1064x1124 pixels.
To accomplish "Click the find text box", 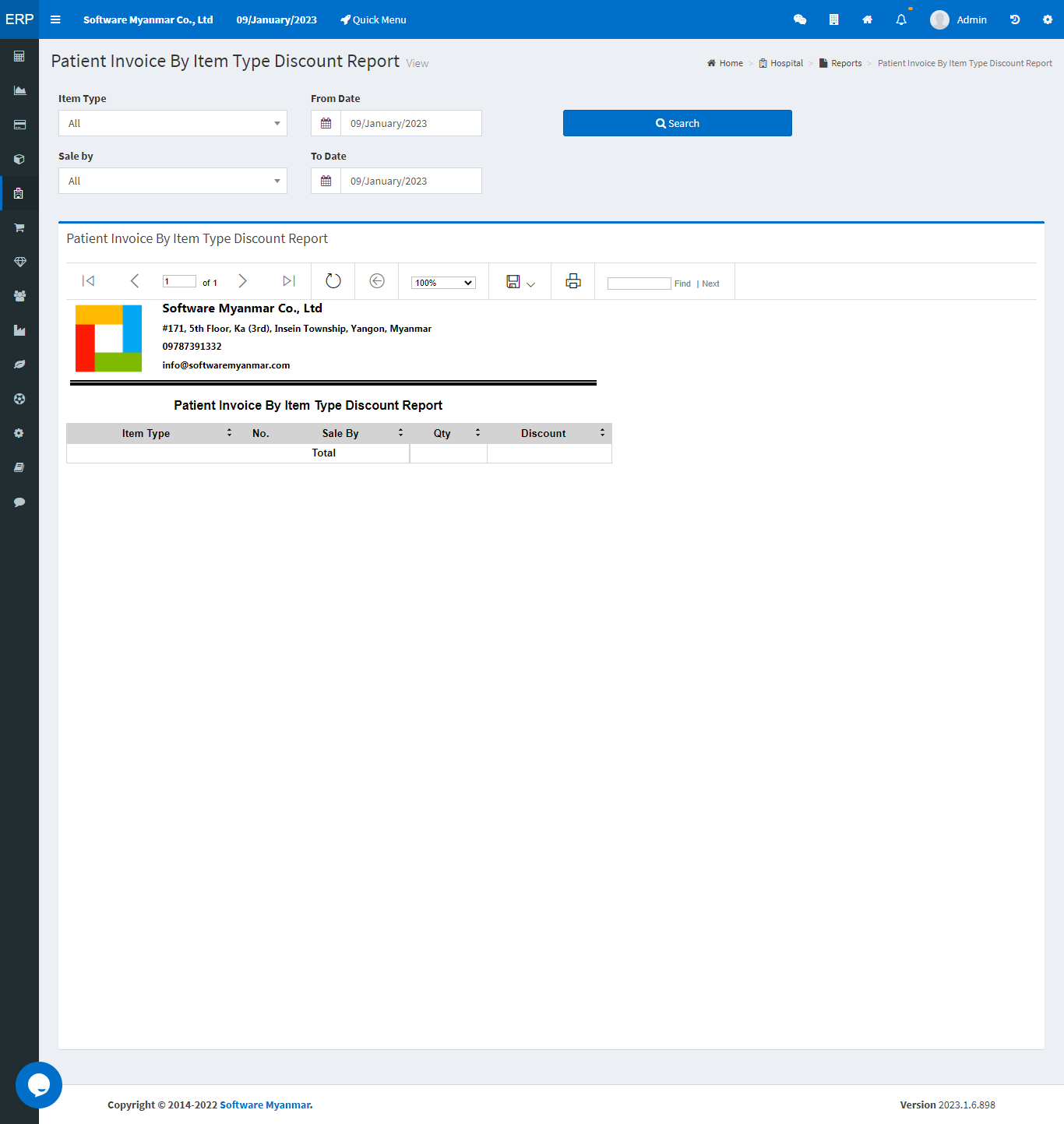I will [x=639, y=284].
